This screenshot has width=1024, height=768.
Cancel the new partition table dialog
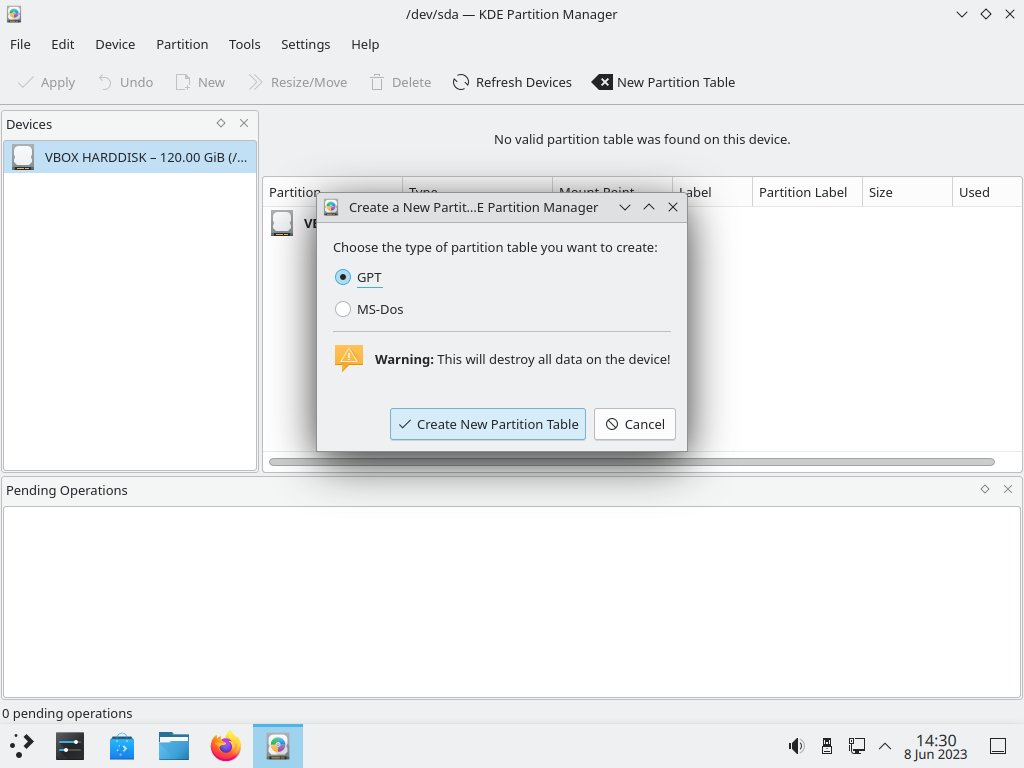click(x=634, y=424)
